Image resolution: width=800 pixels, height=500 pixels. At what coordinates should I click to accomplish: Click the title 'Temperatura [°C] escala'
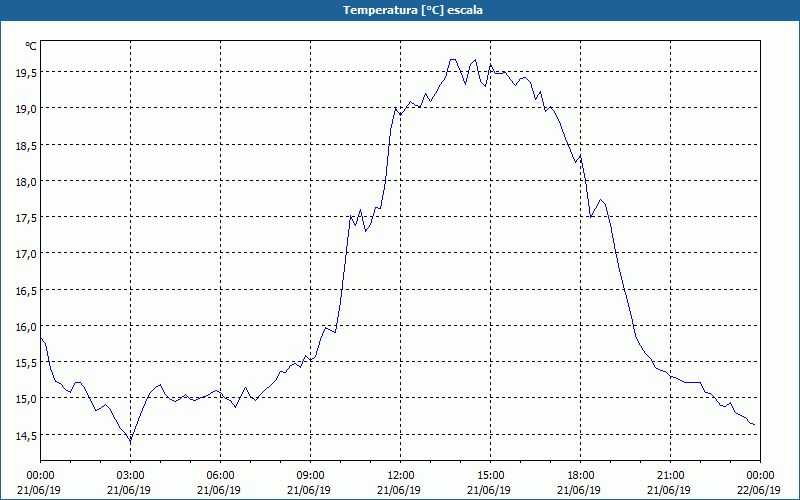tap(413, 10)
